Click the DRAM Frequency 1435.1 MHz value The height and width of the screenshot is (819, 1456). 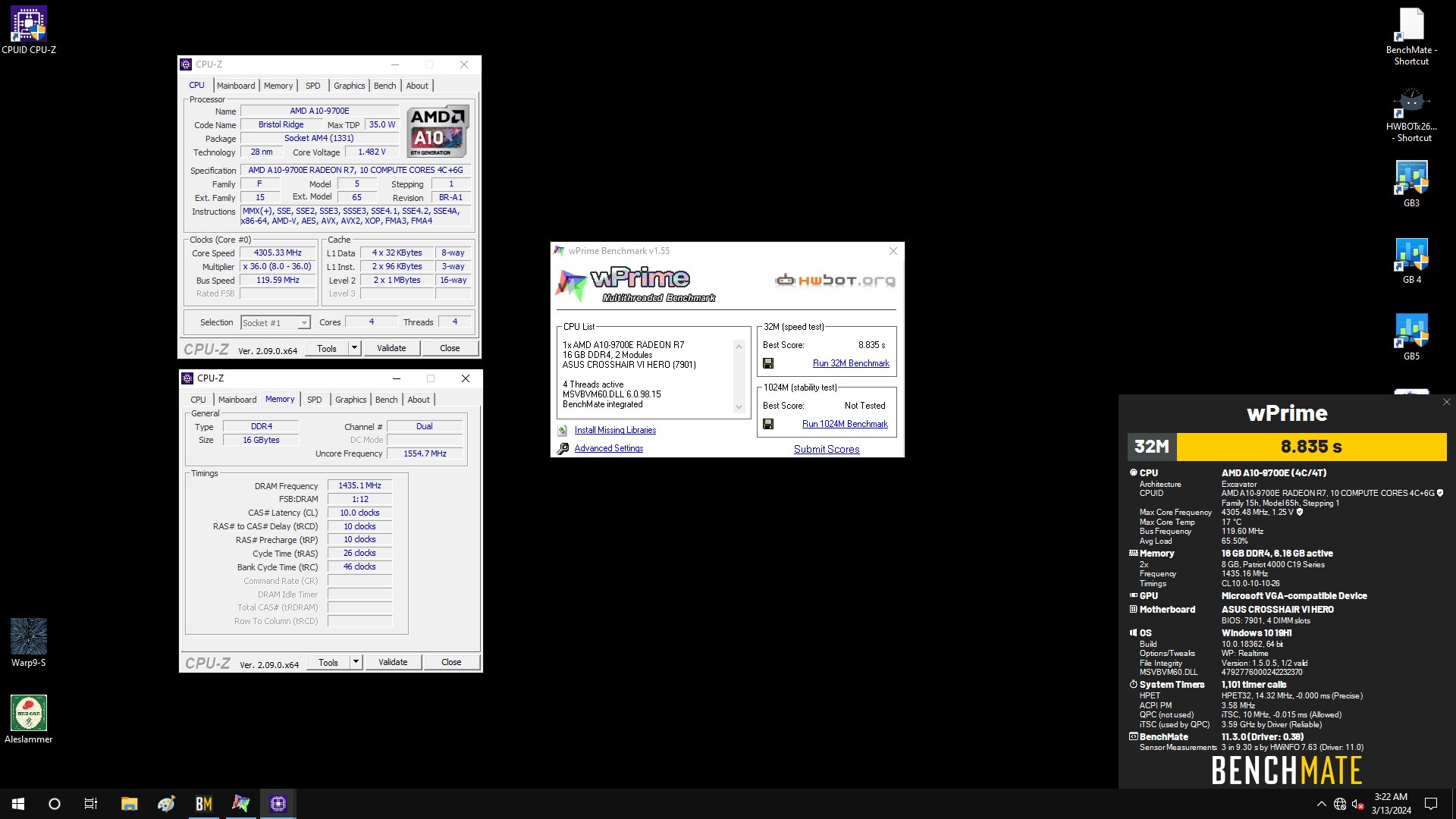[x=359, y=485]
